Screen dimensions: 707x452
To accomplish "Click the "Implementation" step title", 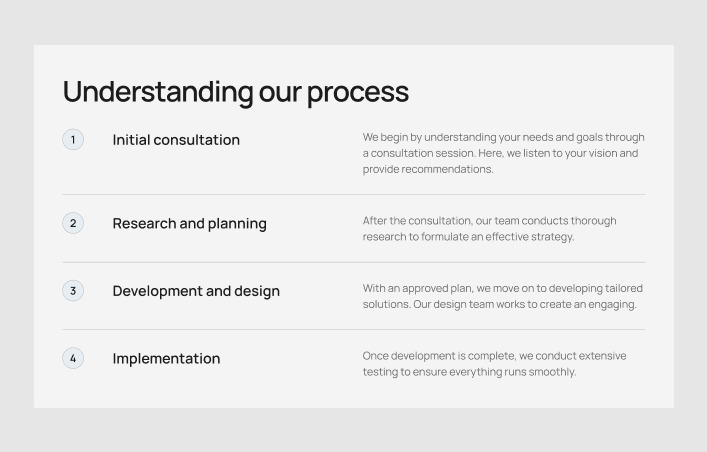I will point(166,359).
